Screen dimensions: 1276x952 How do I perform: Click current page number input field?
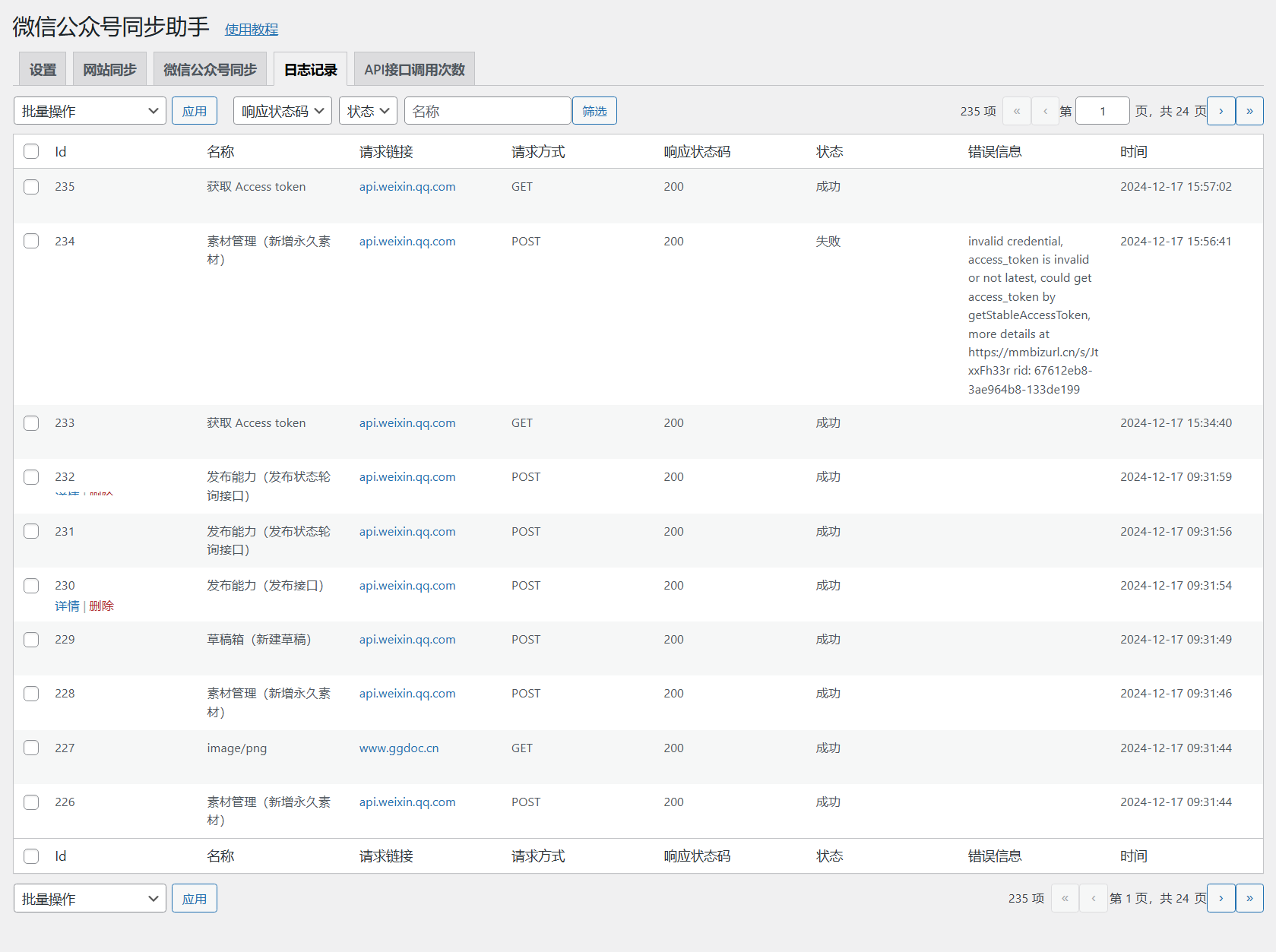(x=1103, y=111)
